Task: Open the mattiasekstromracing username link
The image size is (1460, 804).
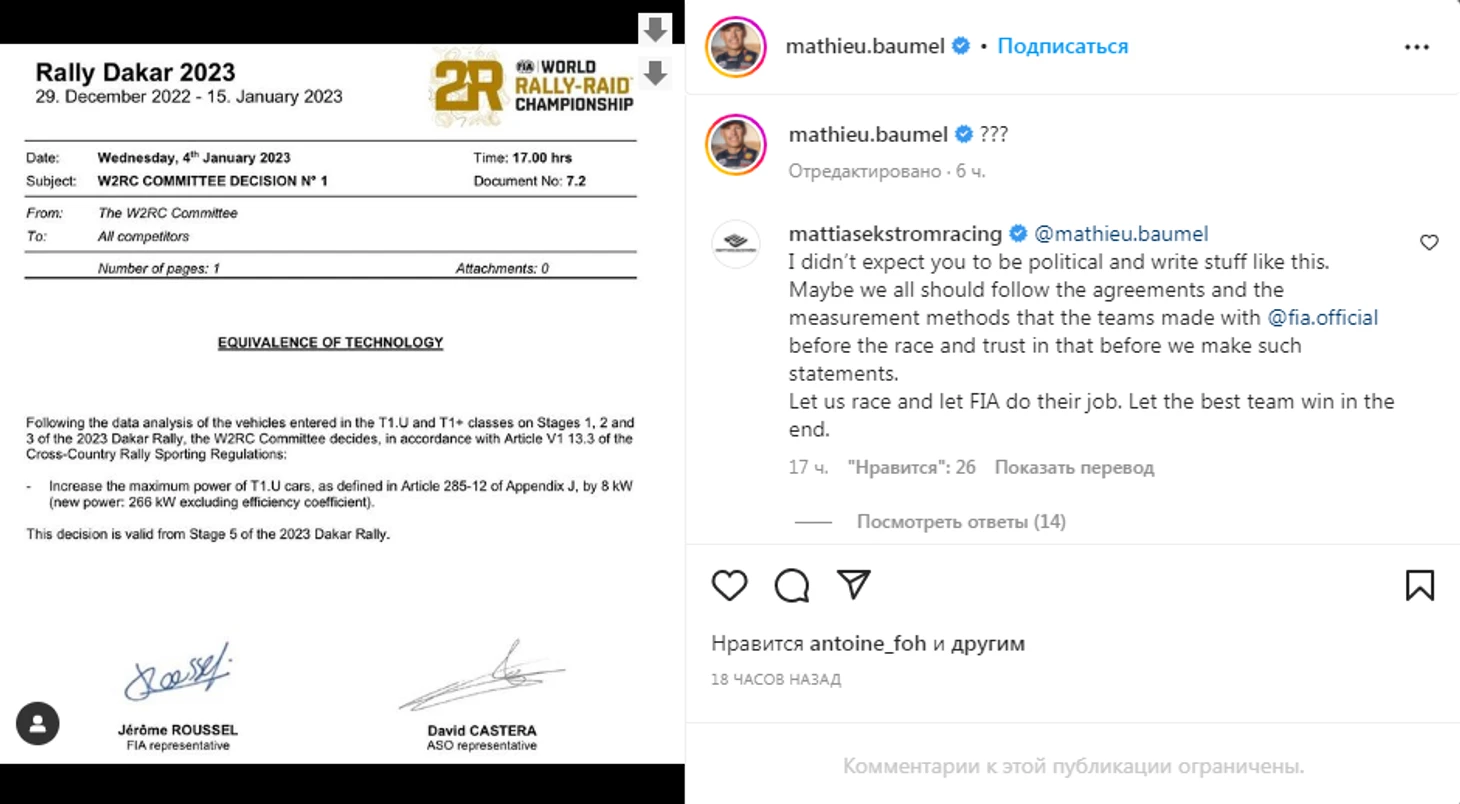Action: (895, 234)
